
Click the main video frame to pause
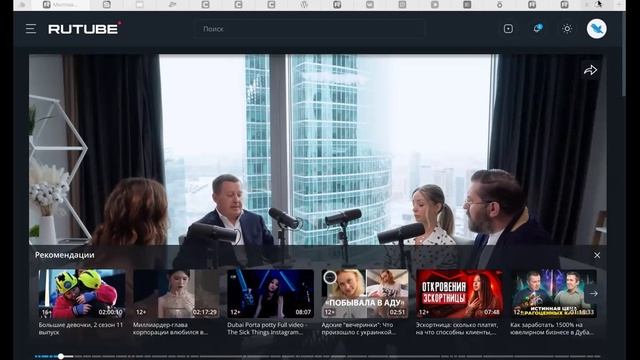(318, 149)
